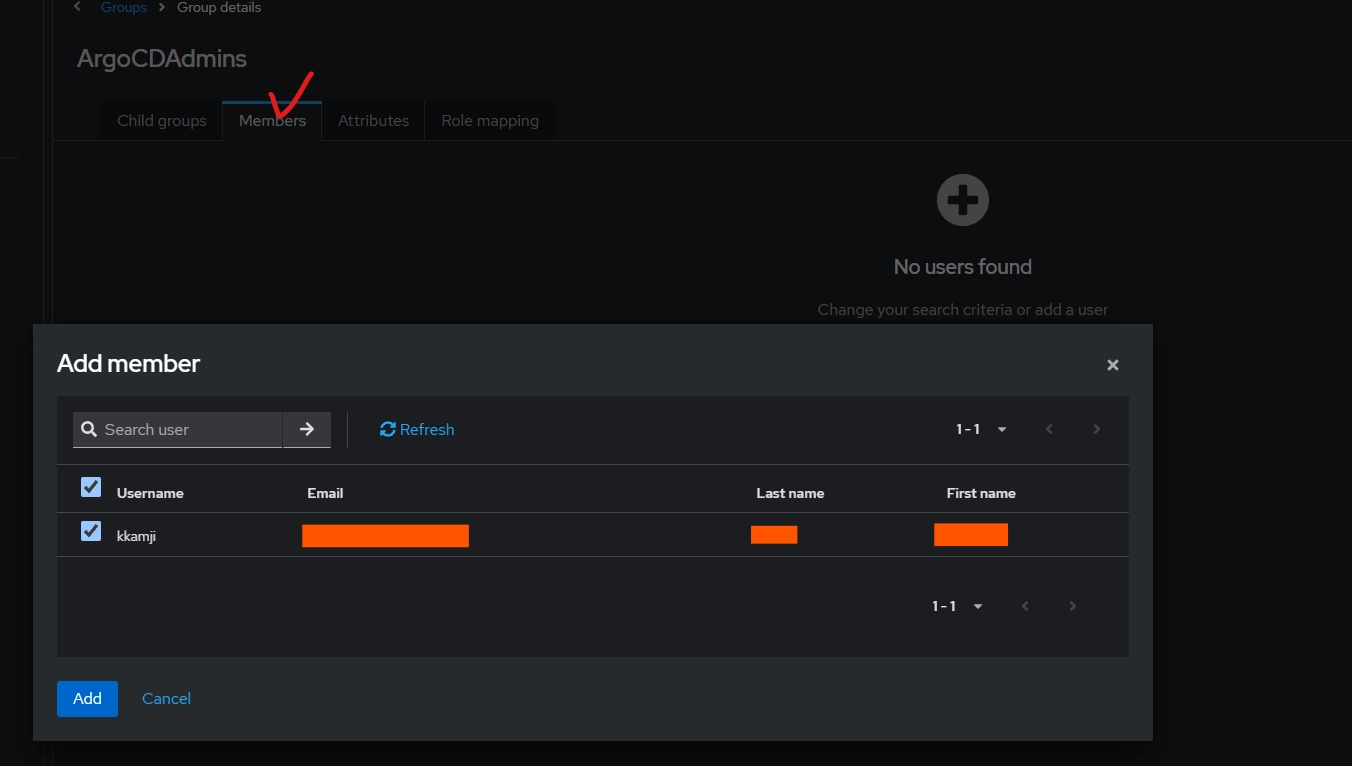
Task: Close the Add member dialog
Action: click(x=1112, y=365)
